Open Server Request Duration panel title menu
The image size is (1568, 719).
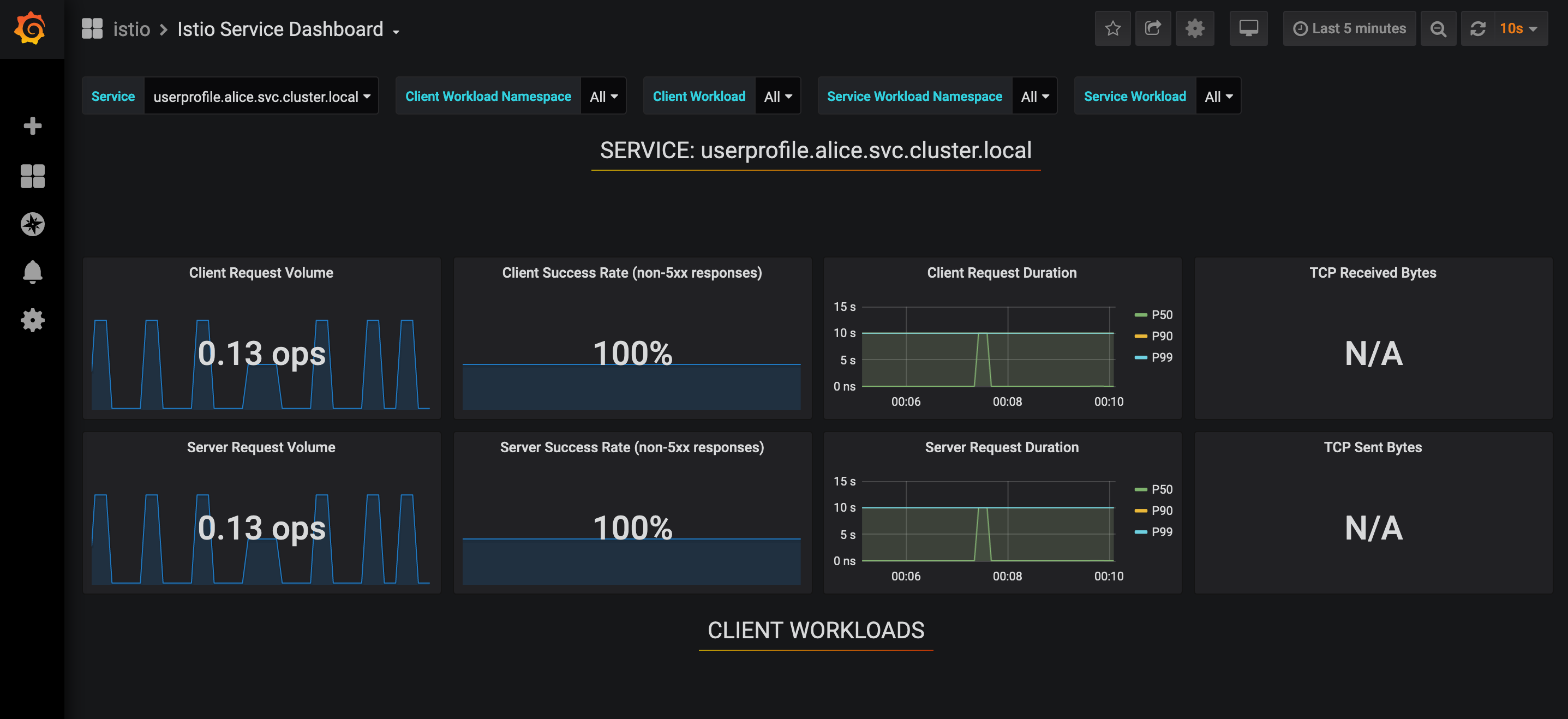1002,447
